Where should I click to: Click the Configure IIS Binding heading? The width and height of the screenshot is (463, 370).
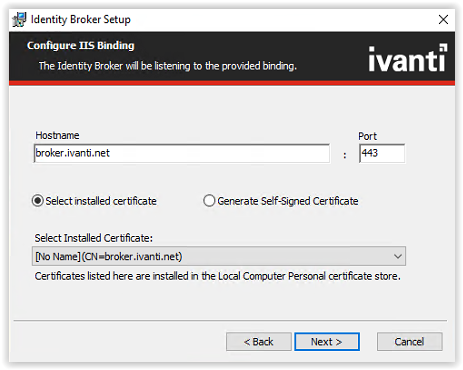click(81, 46)
